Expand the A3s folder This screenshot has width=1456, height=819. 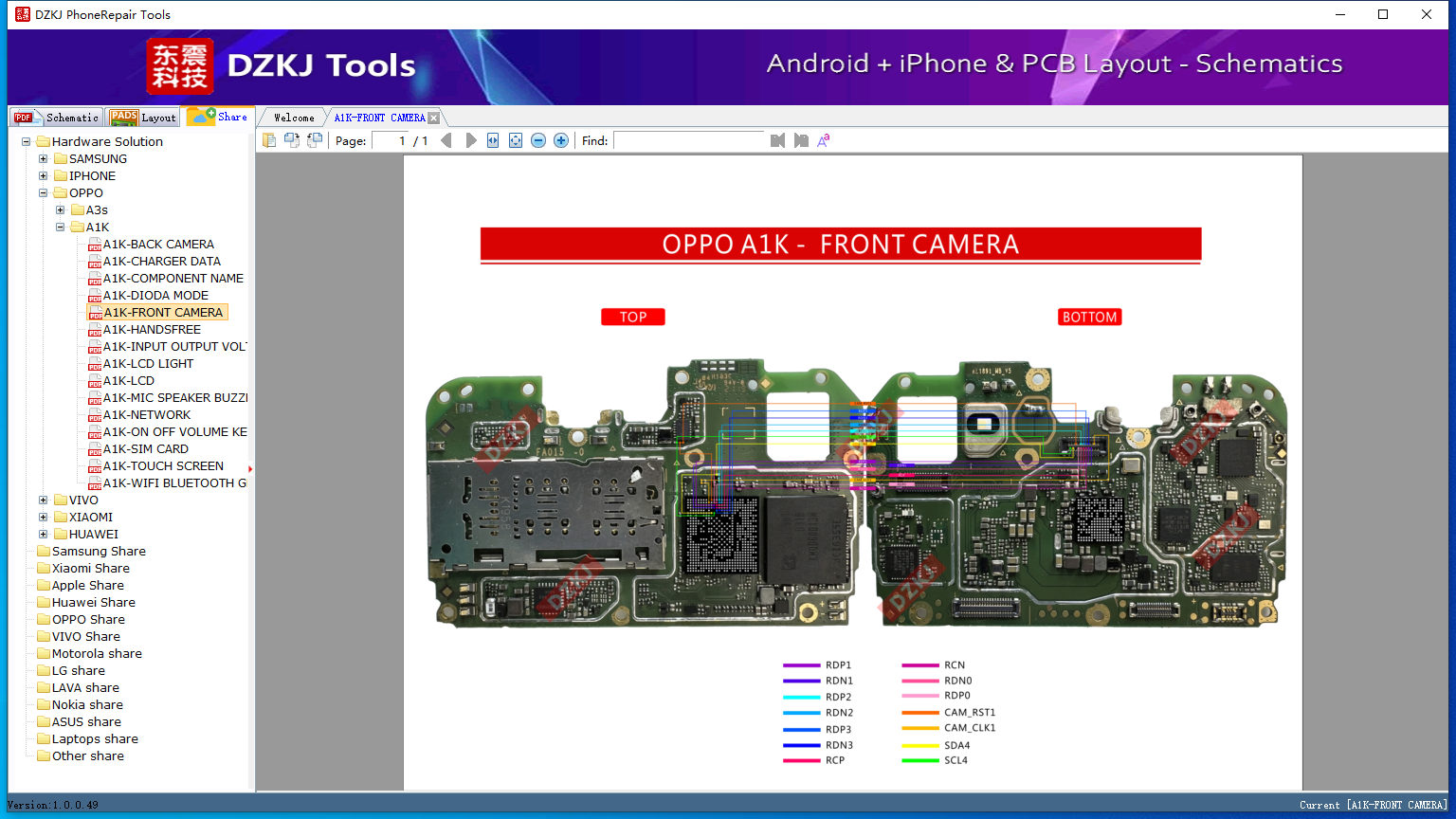(61, 210)
